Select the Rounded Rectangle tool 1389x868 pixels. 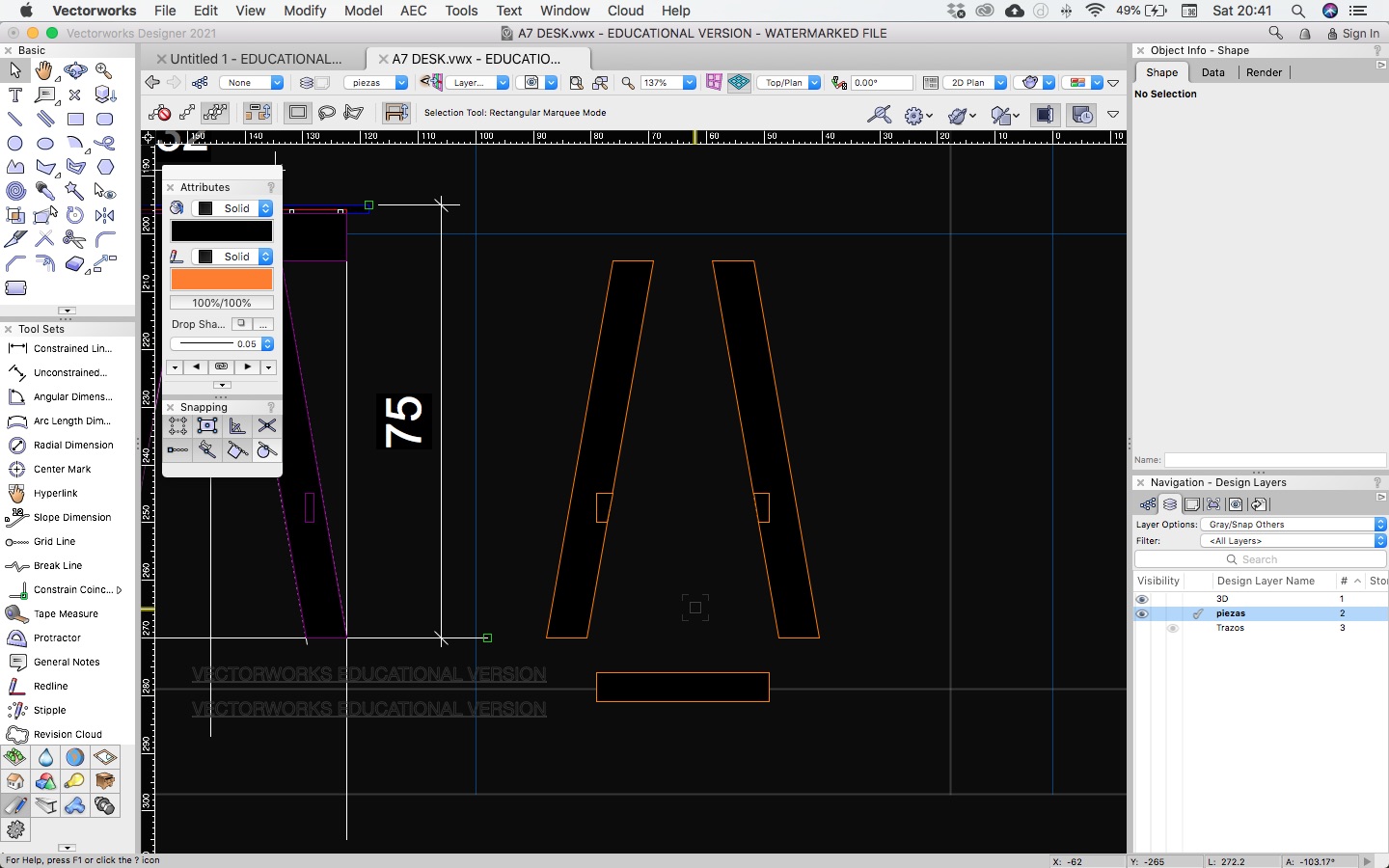pos(104,120)
